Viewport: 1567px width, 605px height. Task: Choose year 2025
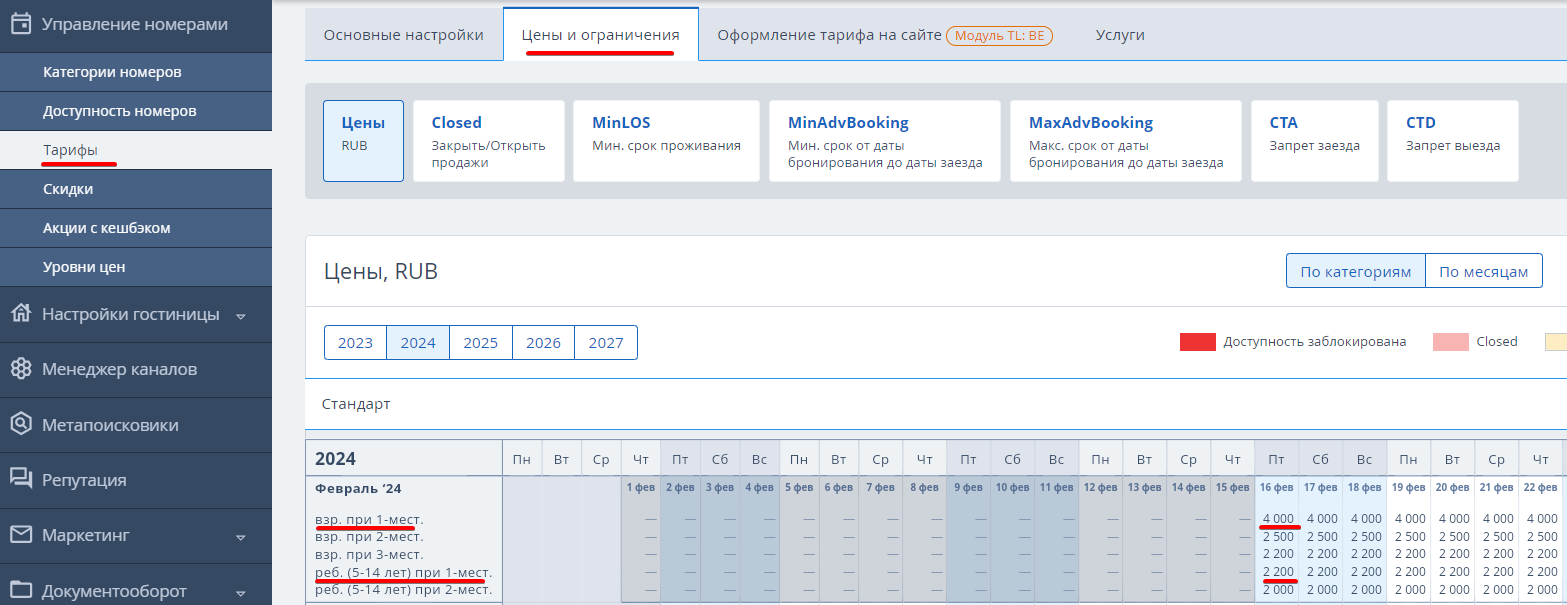481,342
